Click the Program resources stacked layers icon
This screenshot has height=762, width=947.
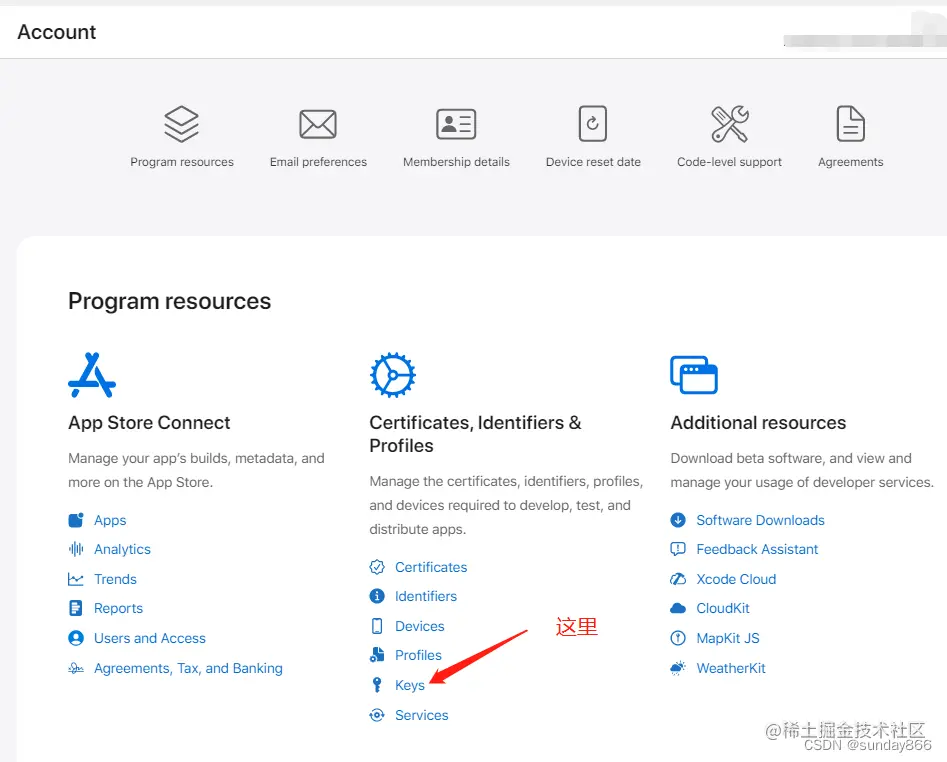point(181,124)
